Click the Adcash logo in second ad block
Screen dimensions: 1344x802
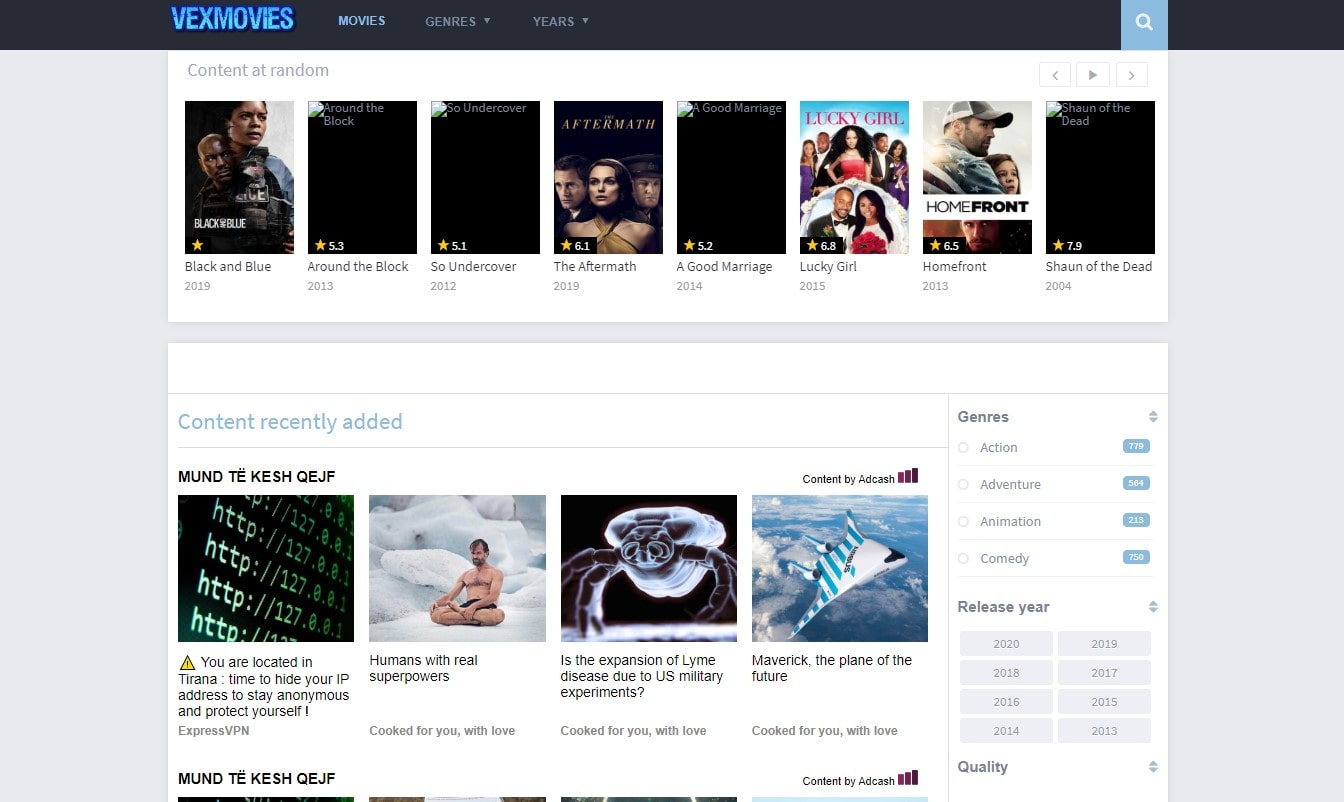(908, 778)
